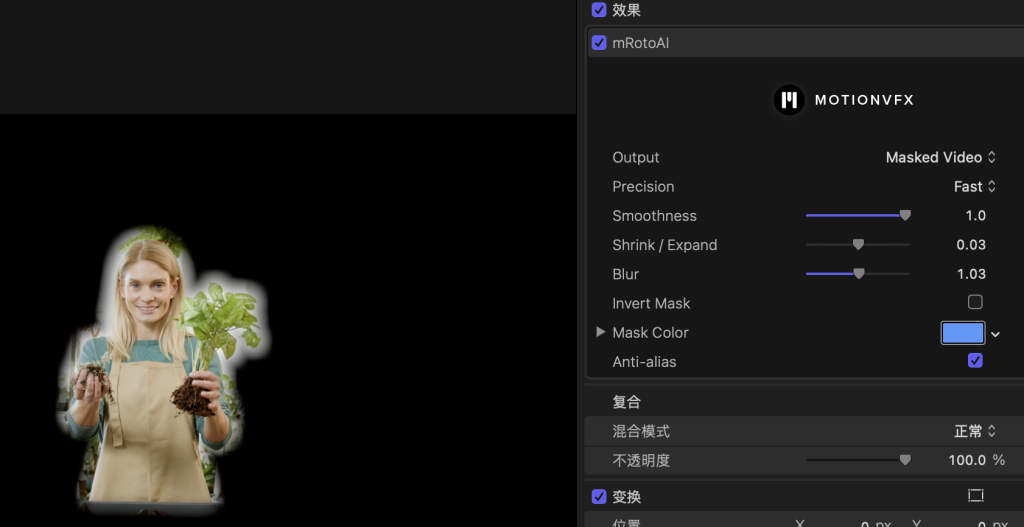Click the Smoothness slider handle
This screenshot has width=1024, height=527.
pos(905,215)
